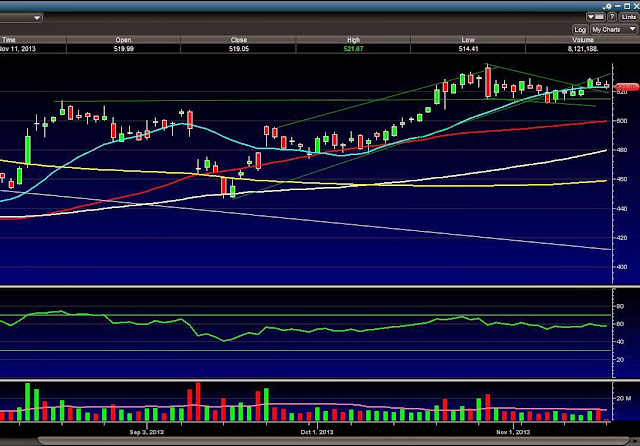Select the Volume value 8,121,188
The image size is (640, 446).
(x=583, y=49)
